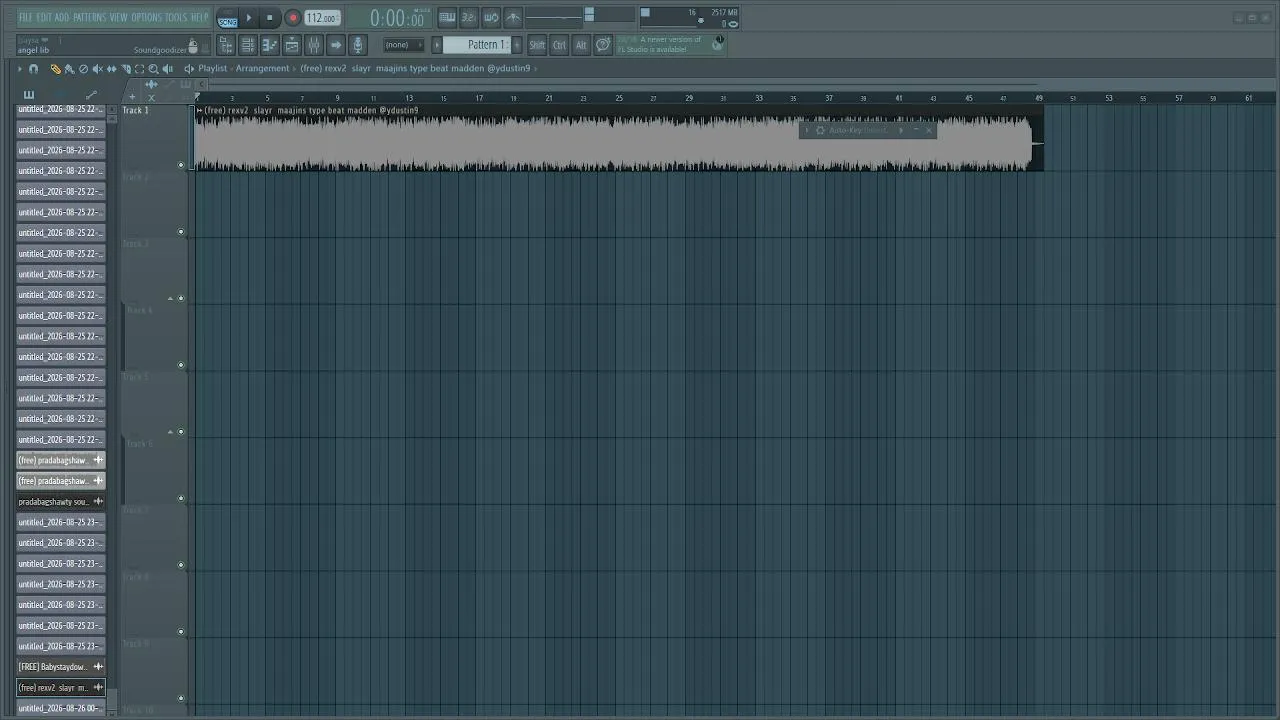Click the microphone audio recording icon

click(x=358, y=45)
